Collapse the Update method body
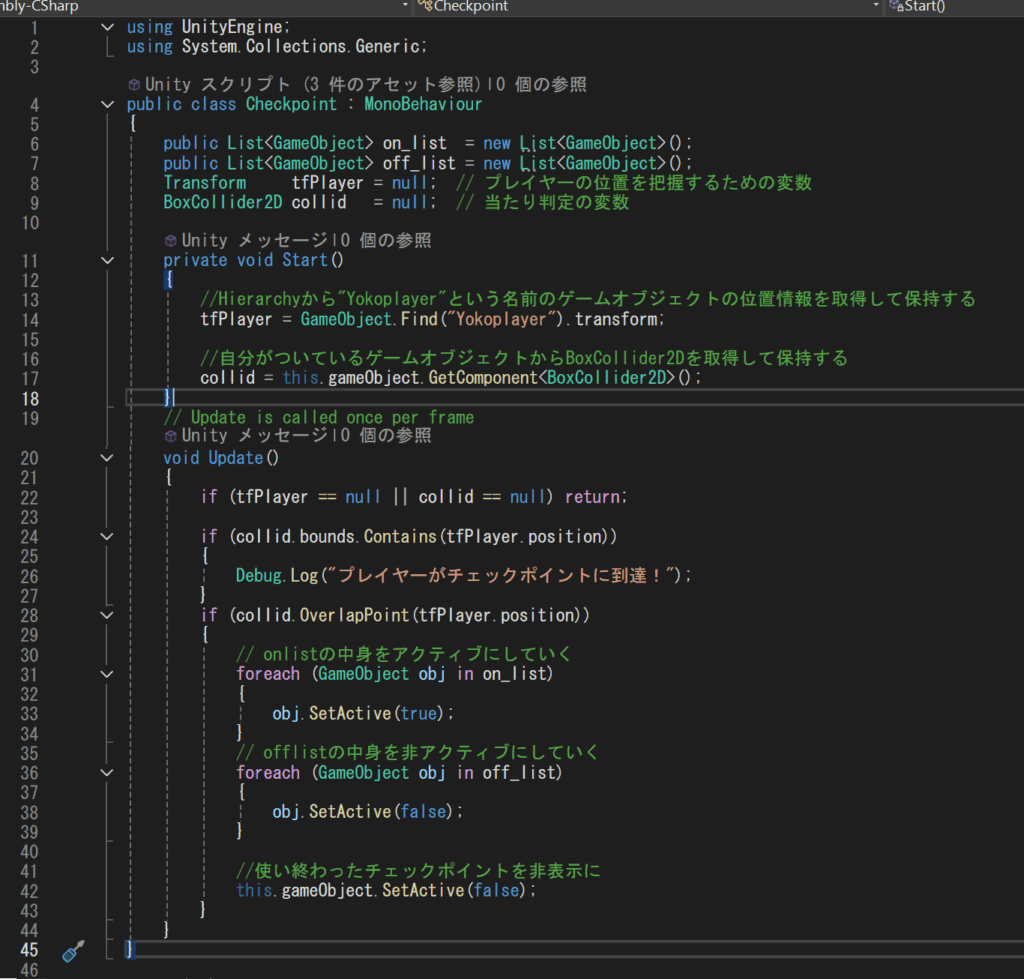Screen dimensions: 1024x979 tap(108, 458)
